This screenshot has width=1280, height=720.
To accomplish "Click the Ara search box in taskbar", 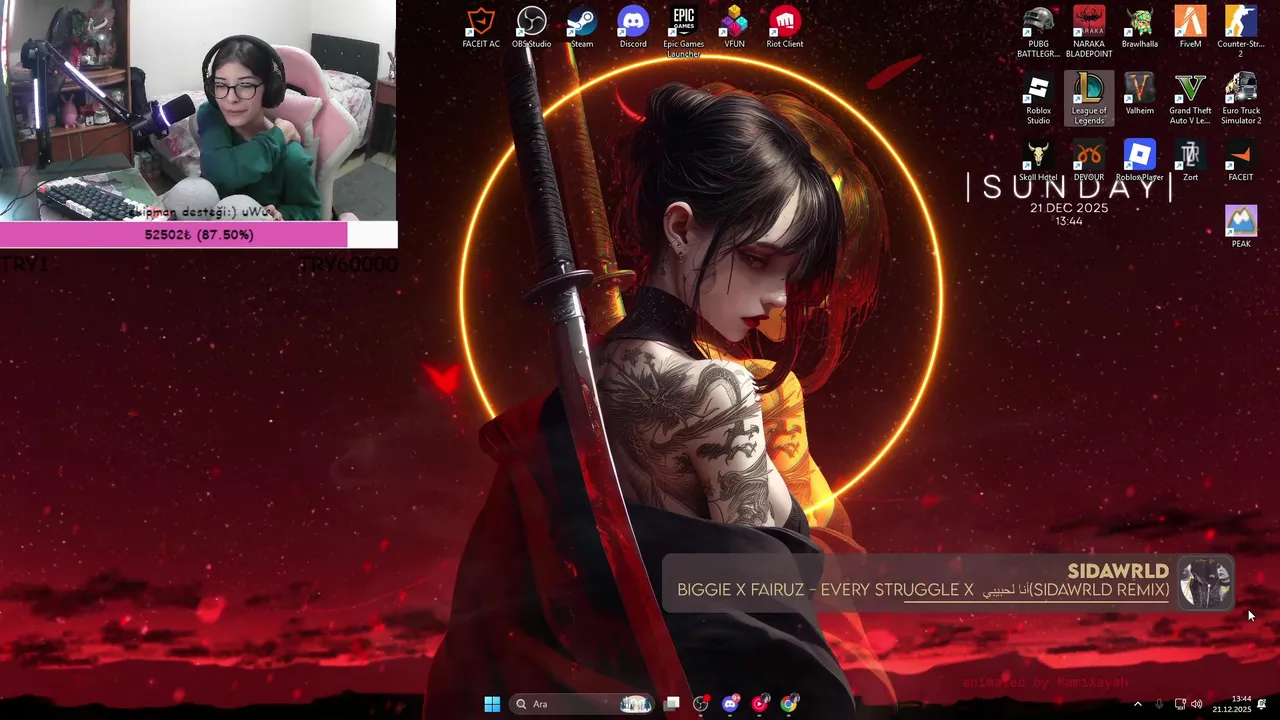I will pos(583,704).
